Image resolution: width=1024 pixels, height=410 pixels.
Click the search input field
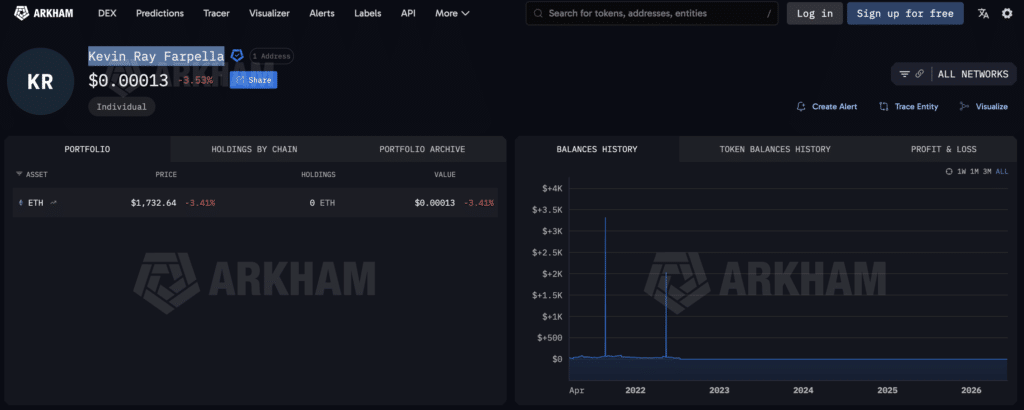point(652,13)
